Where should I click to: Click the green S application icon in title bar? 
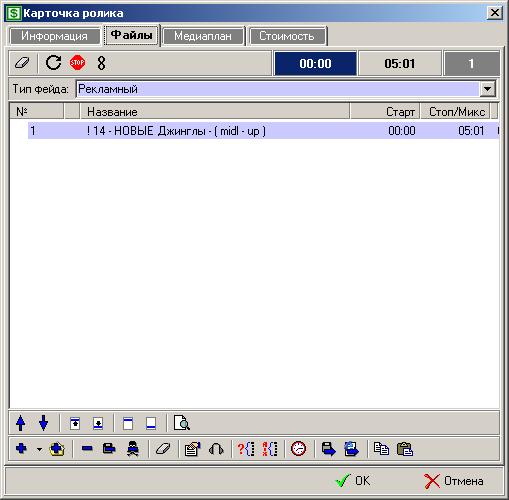coord(14,14)
